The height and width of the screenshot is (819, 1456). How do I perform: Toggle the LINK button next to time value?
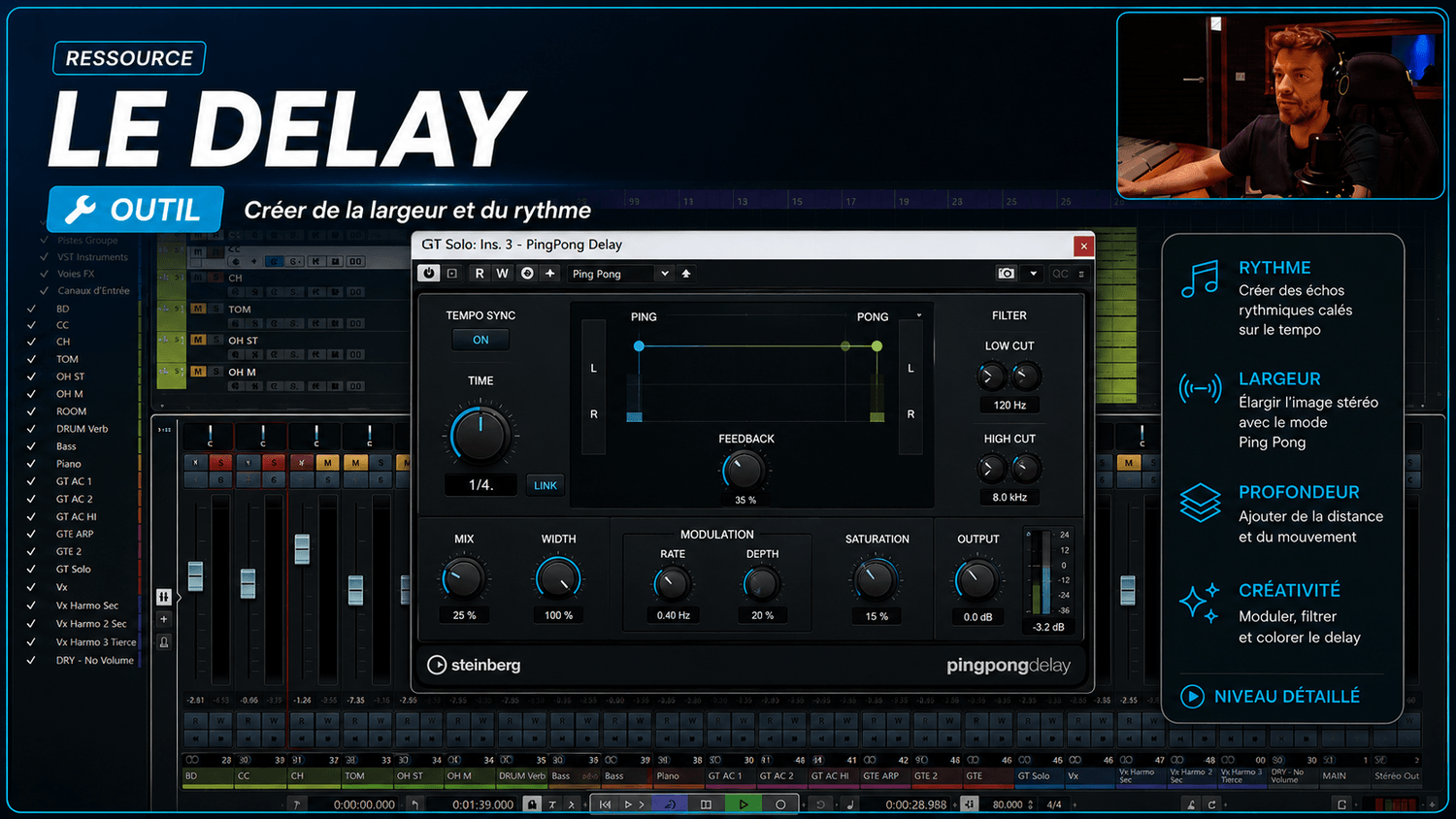coord(546,485)
